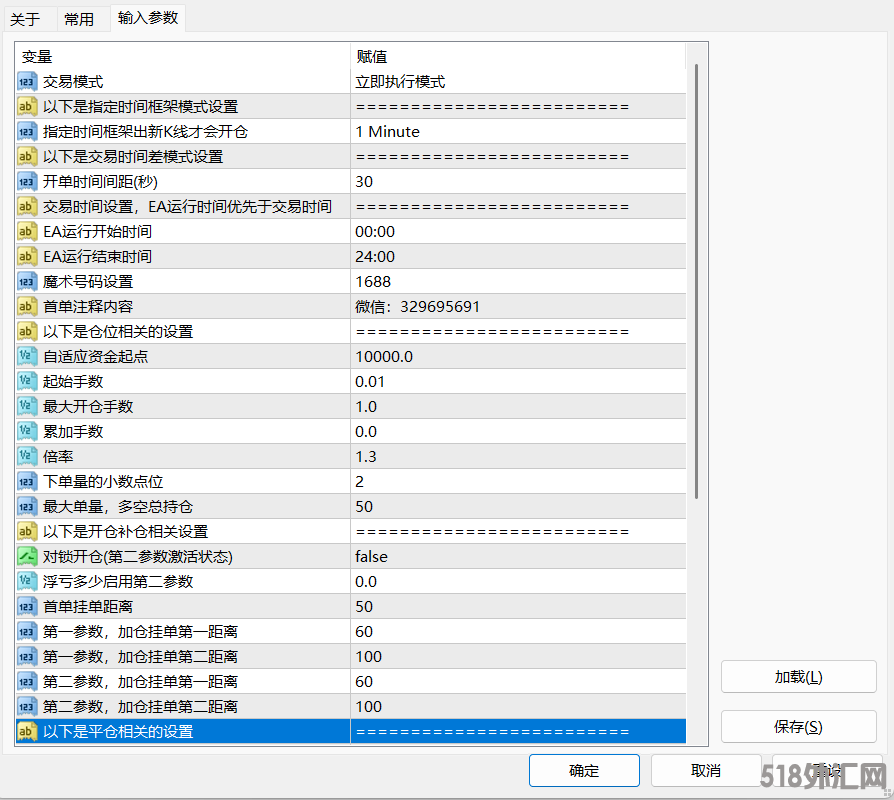This screenshot has height=800, width=894.
Task: Click the boolean icon beside 对锁开仓
Action: tap(28, 557)
